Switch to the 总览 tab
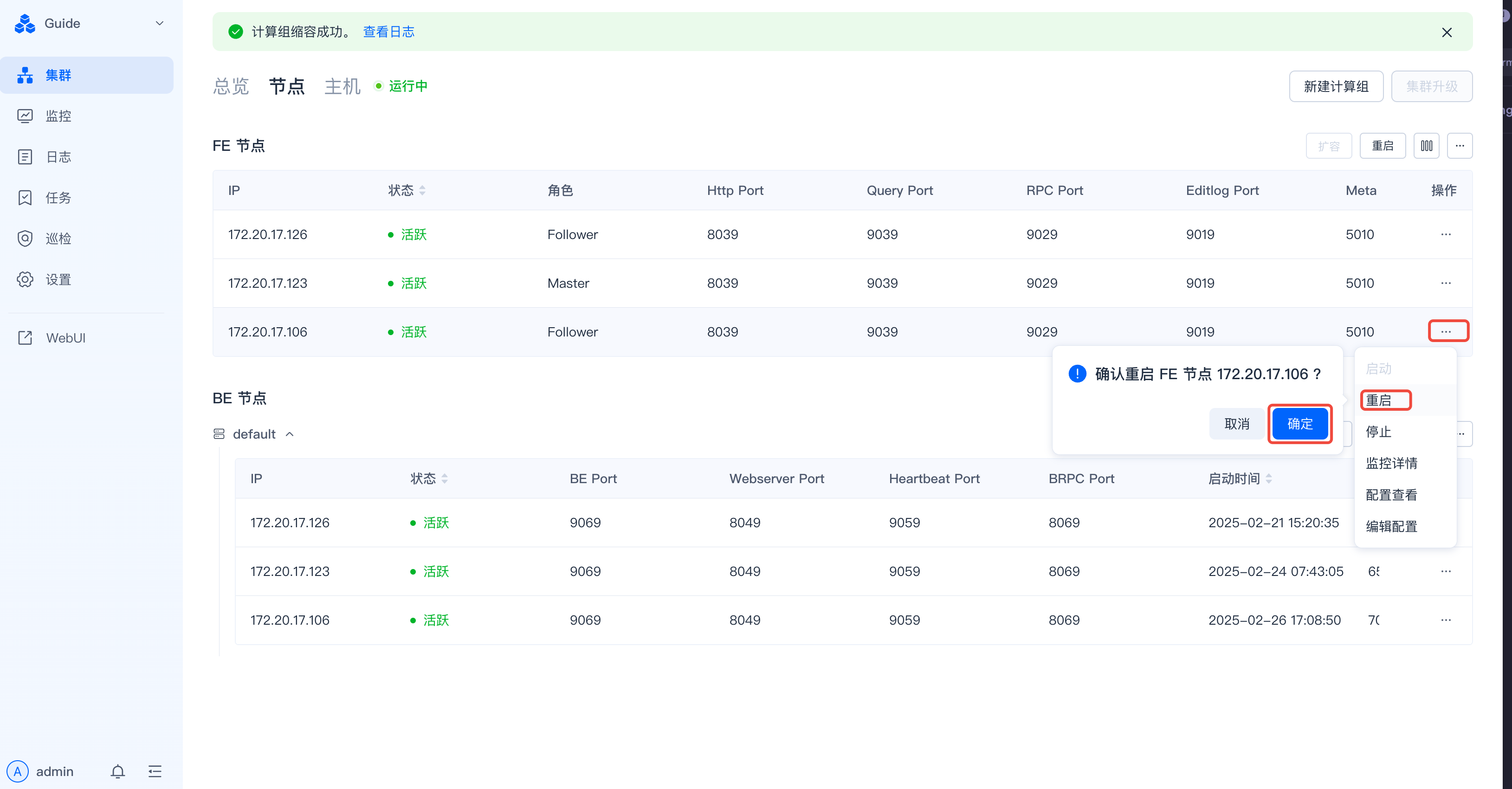The width and height of the screenshot is (1512, 789). 231,86
